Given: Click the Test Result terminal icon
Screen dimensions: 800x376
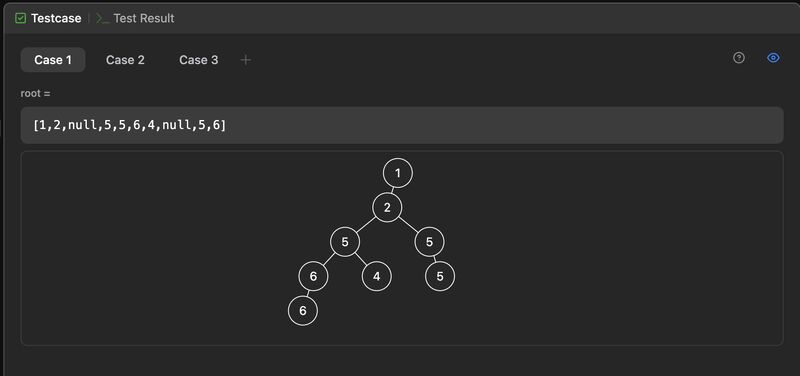Looking at the screenshot, I should click(x=103, y=18).
